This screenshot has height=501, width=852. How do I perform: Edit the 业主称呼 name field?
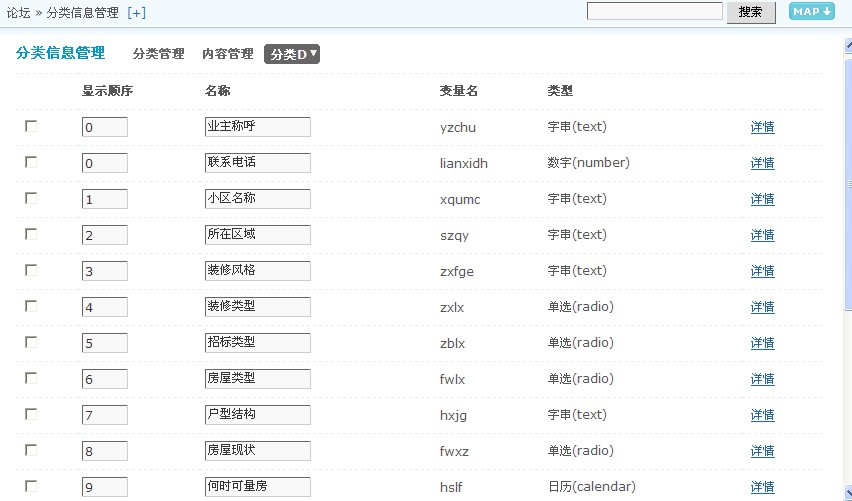click(258, 127)
